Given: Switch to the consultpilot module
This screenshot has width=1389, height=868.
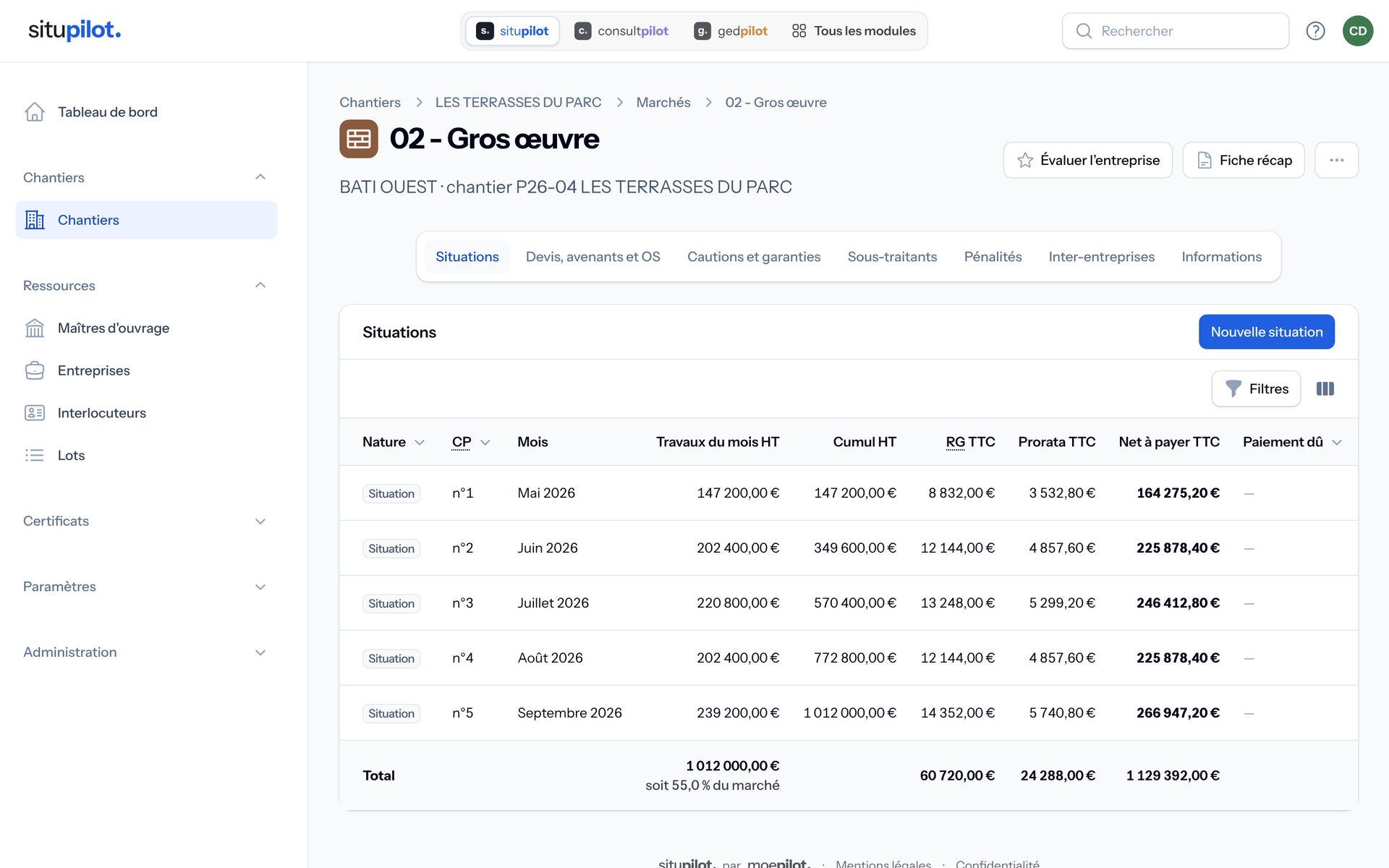Looking at the screenshot, I should (621, 31).
